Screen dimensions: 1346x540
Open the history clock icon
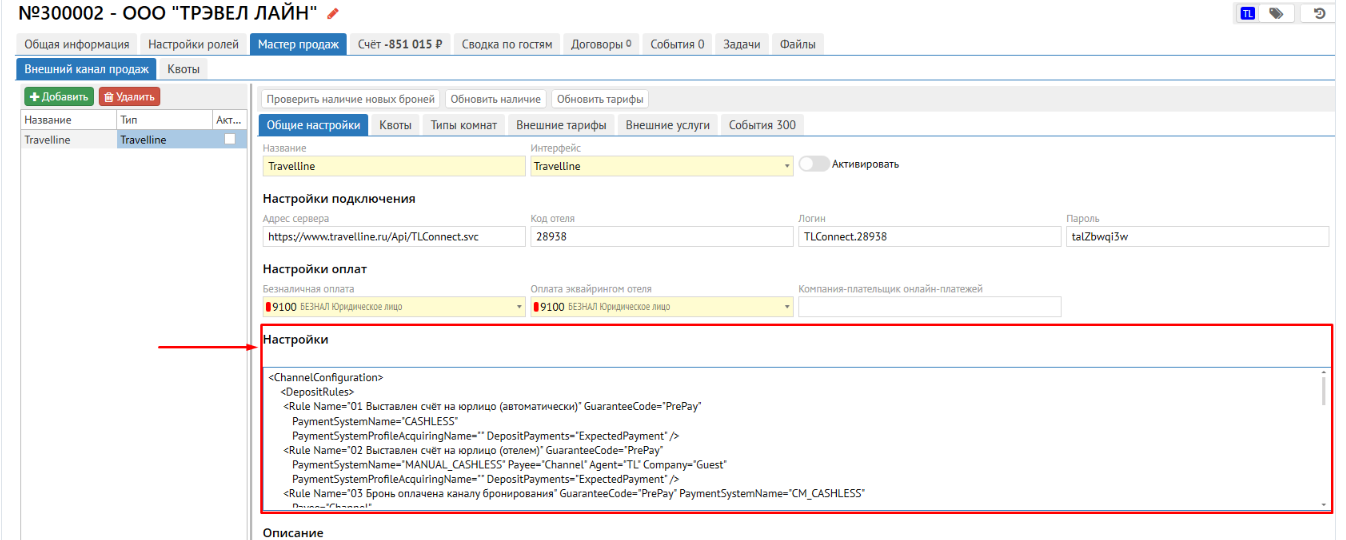pyautogui.click(x=1319, y=13)
